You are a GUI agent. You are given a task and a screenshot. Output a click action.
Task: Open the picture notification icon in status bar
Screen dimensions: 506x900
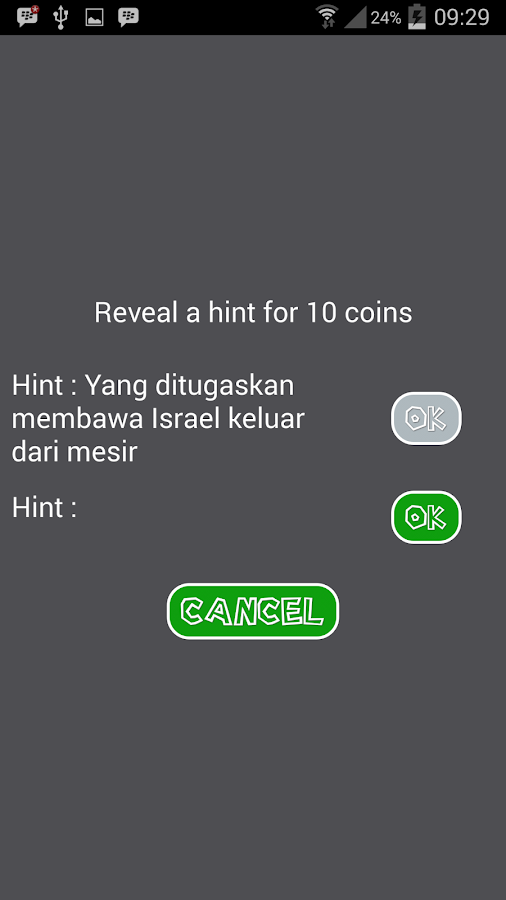(94, 17)
